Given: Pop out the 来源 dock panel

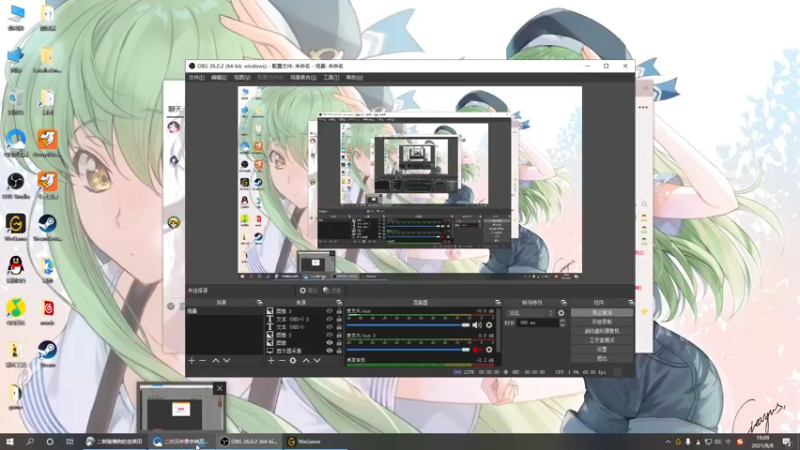Looking at the screenshot, I should (339, 303).
